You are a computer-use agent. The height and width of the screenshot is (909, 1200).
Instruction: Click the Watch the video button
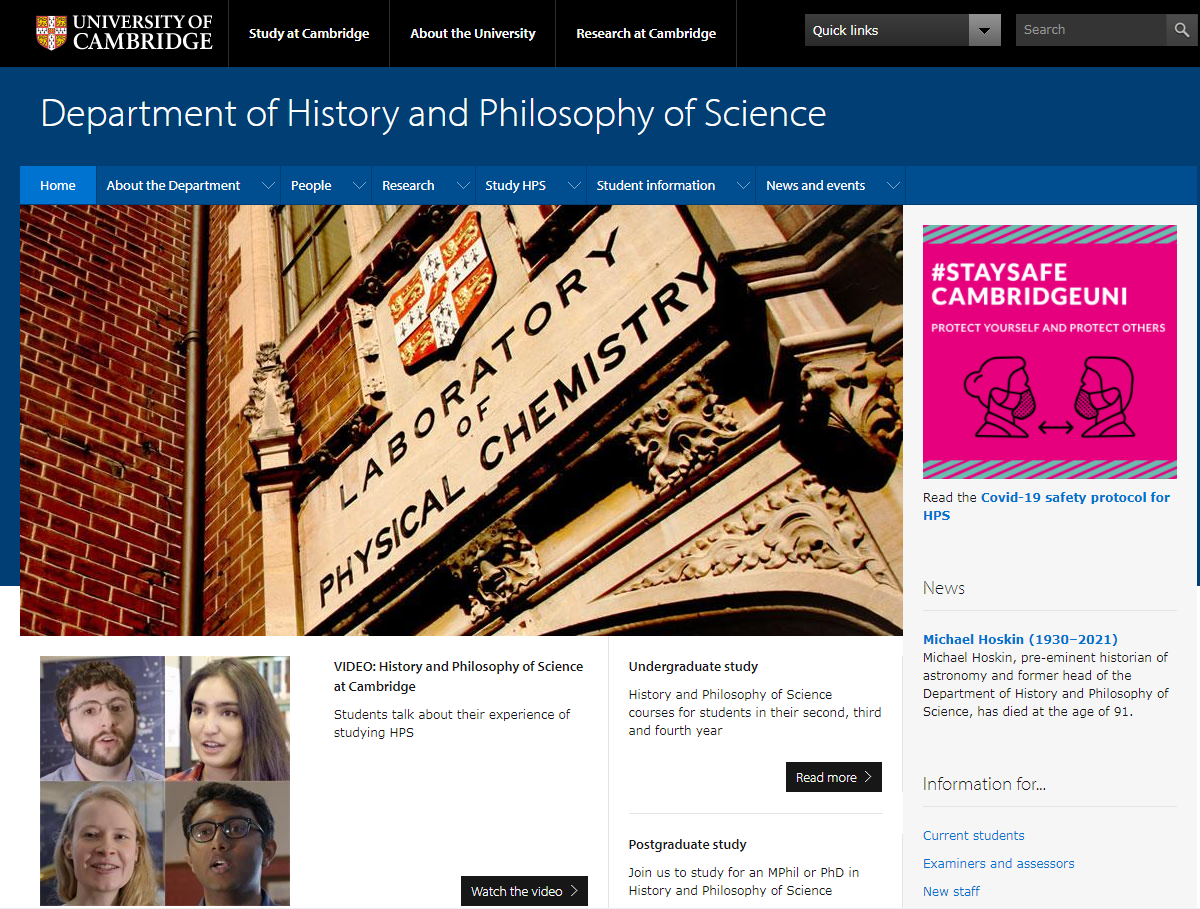click(x=523, y=891)
